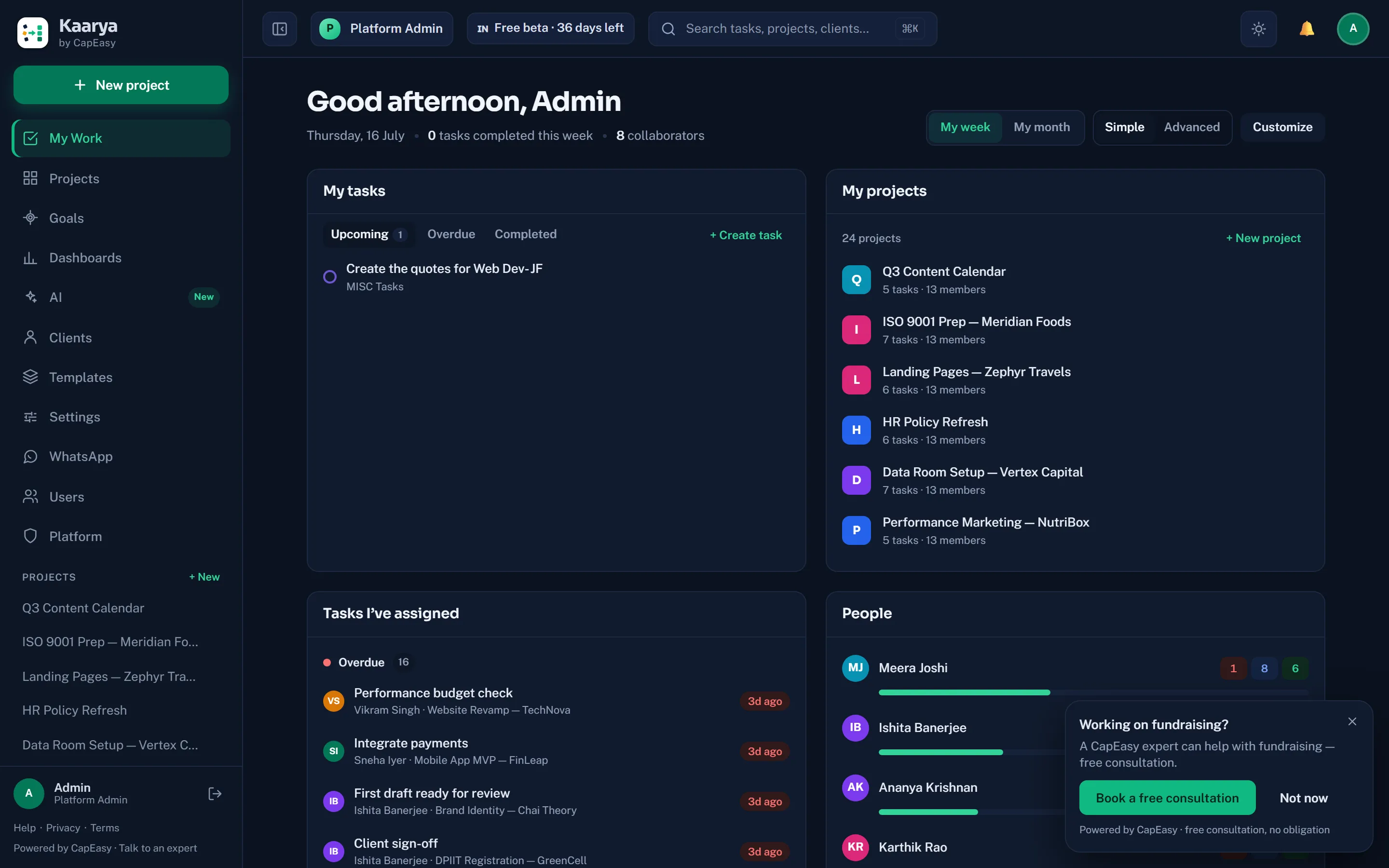Viewport: 1389px width, 868px height.
Task: Click the Terms link in the footer
Action: tap(105, 828)
